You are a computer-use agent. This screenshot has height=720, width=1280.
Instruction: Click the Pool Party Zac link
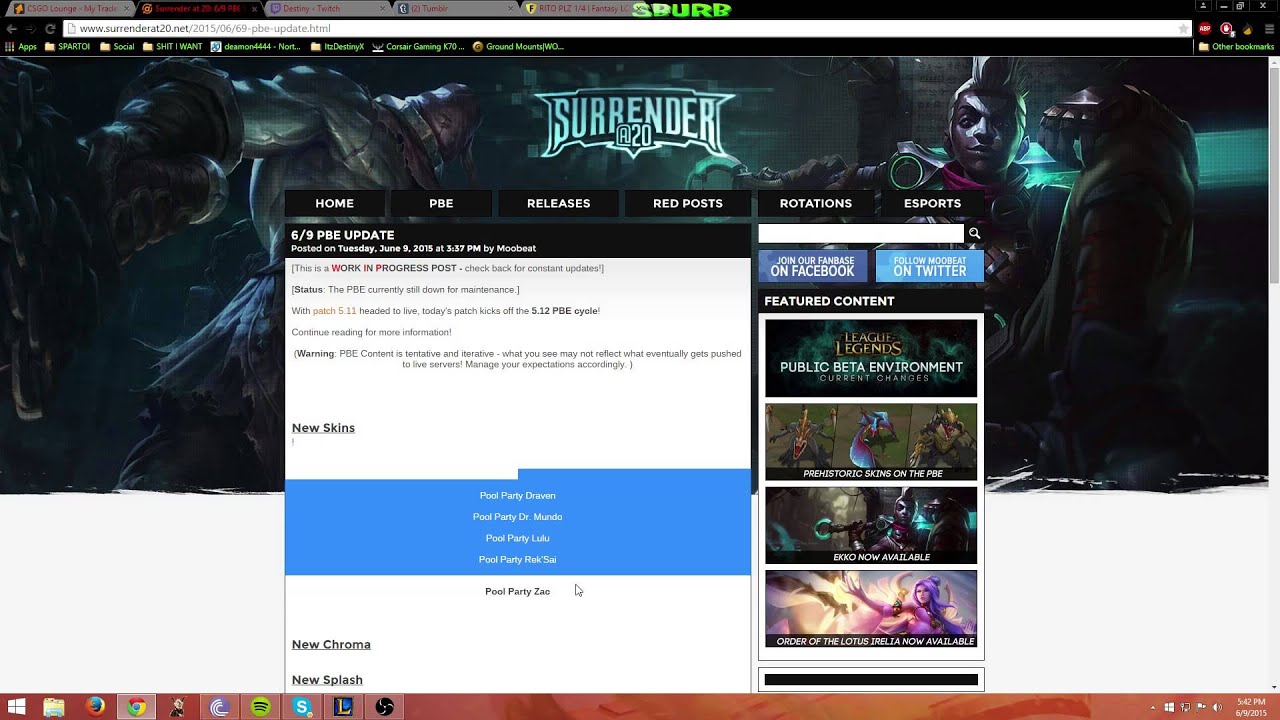coord(517,592)
